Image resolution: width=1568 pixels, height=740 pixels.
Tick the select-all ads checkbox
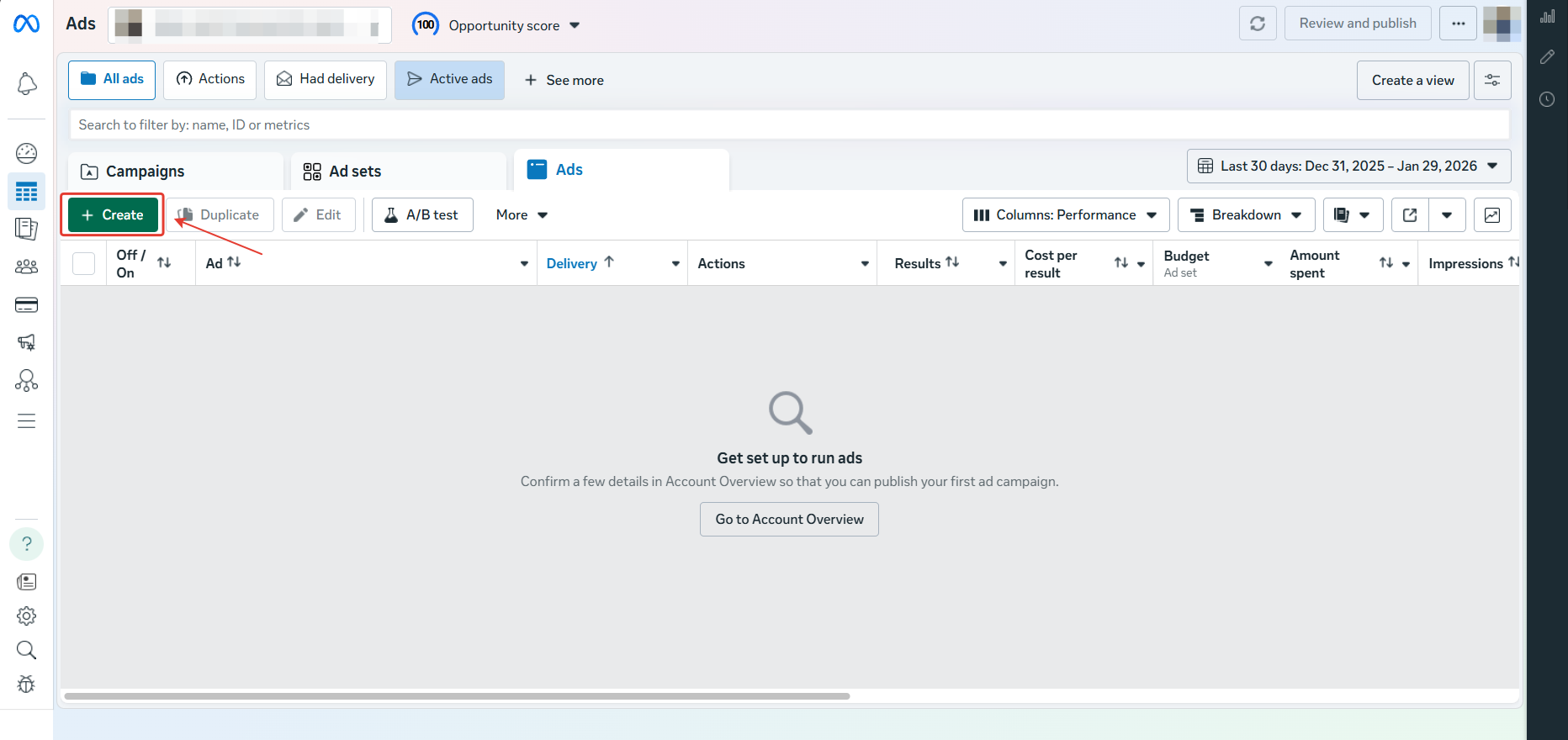(x=84, y=264)
